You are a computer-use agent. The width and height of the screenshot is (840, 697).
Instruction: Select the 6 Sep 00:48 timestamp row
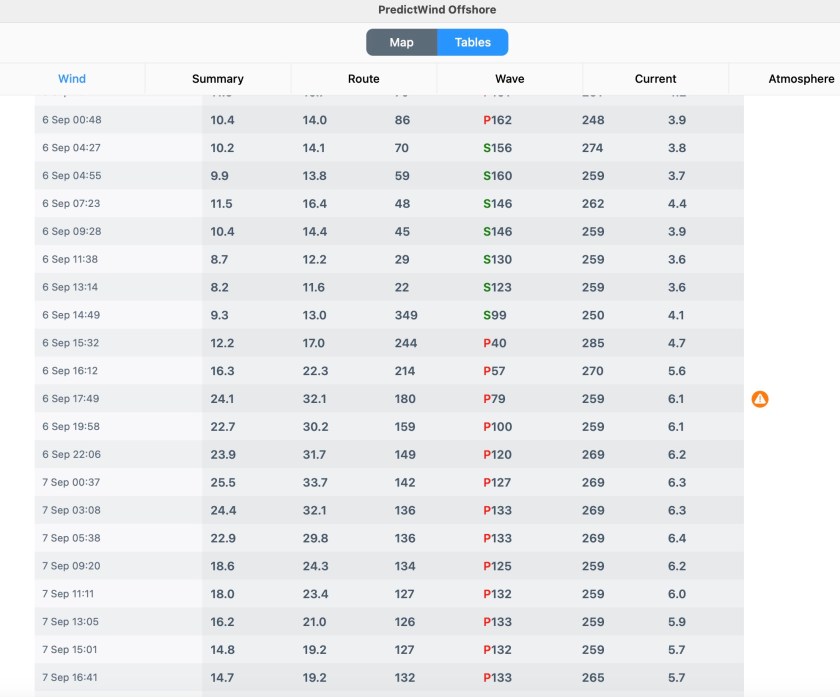coord(72,120)
